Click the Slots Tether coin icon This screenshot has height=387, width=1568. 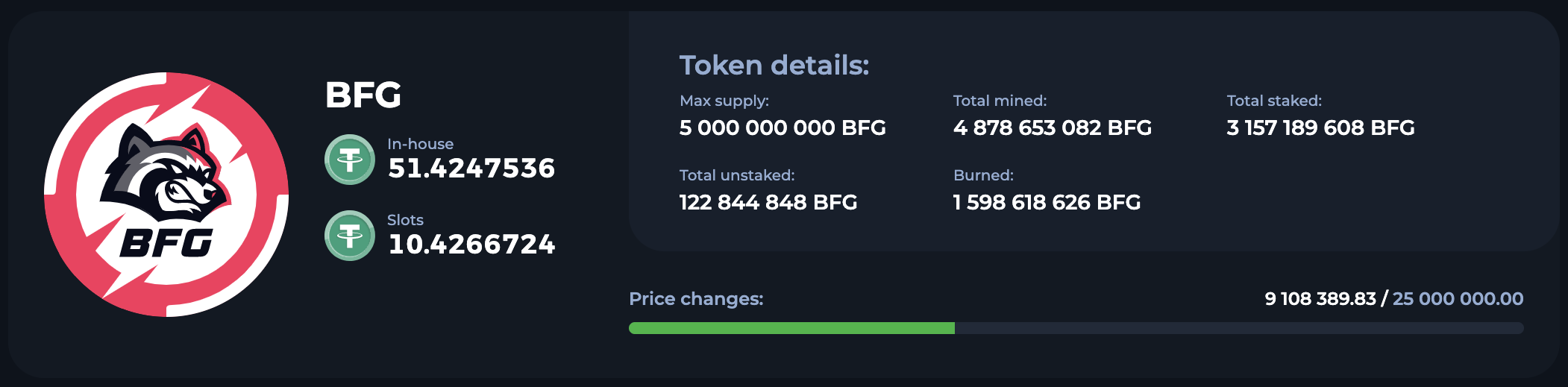[350, 236]
